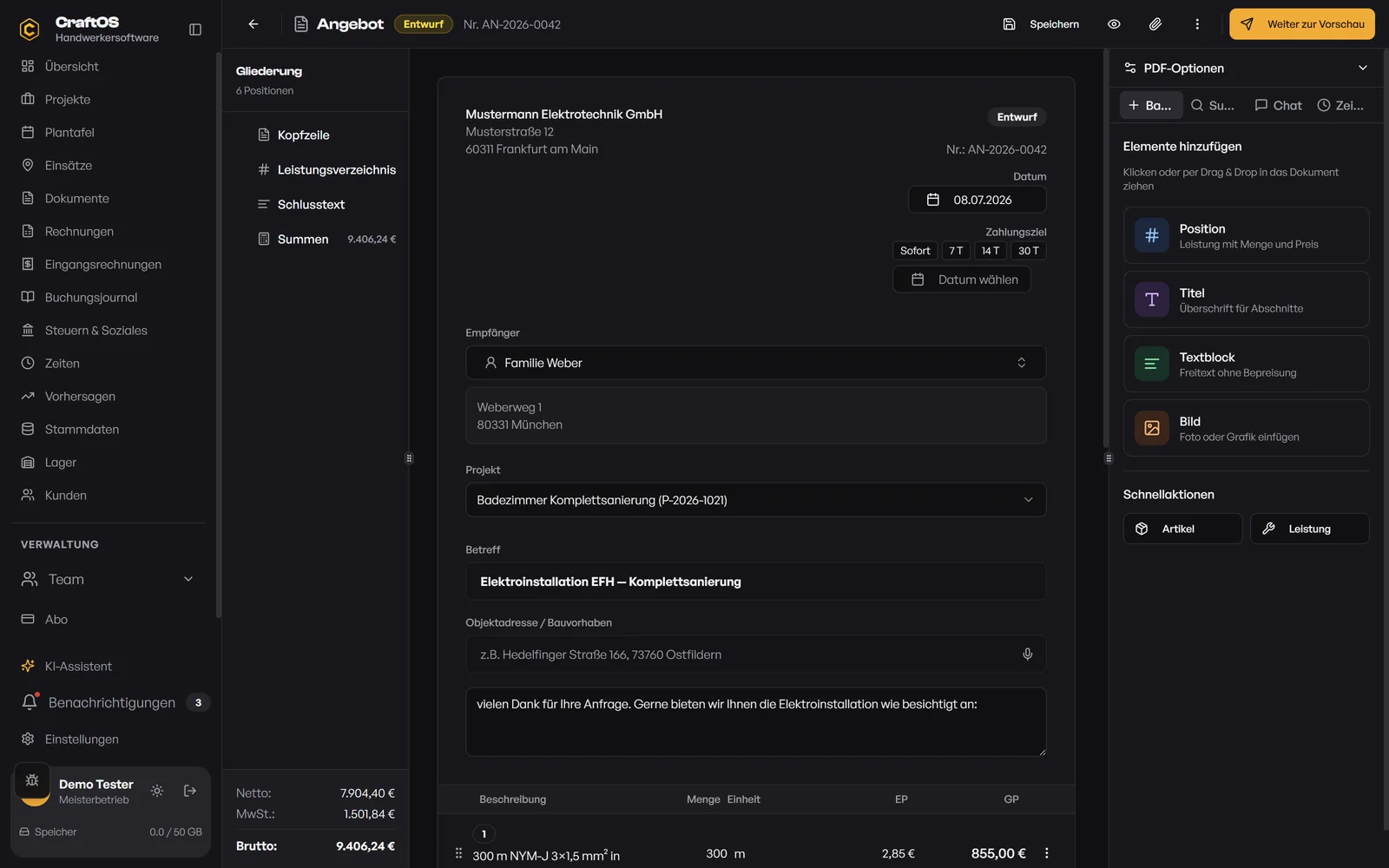Click the microphone icon in Objektadresse
The height and width of the screenshot is (868, 1389).
click(1028, 654)
